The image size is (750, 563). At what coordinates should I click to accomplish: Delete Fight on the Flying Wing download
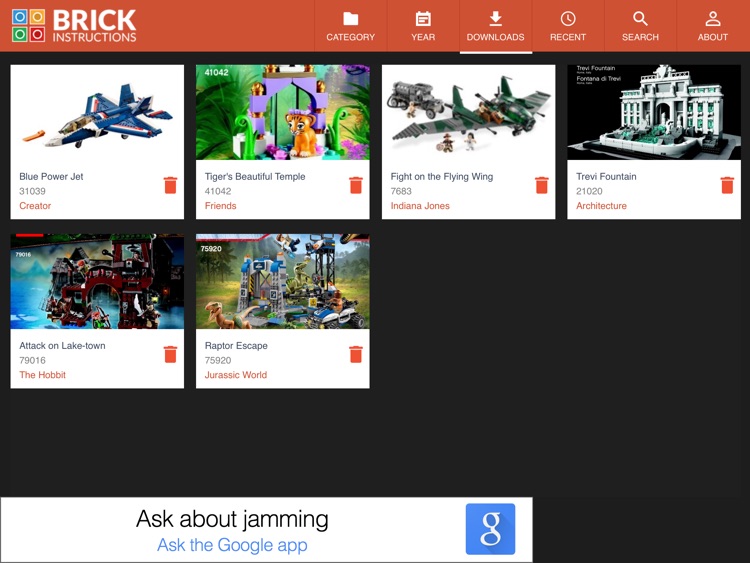click(541, 185)
